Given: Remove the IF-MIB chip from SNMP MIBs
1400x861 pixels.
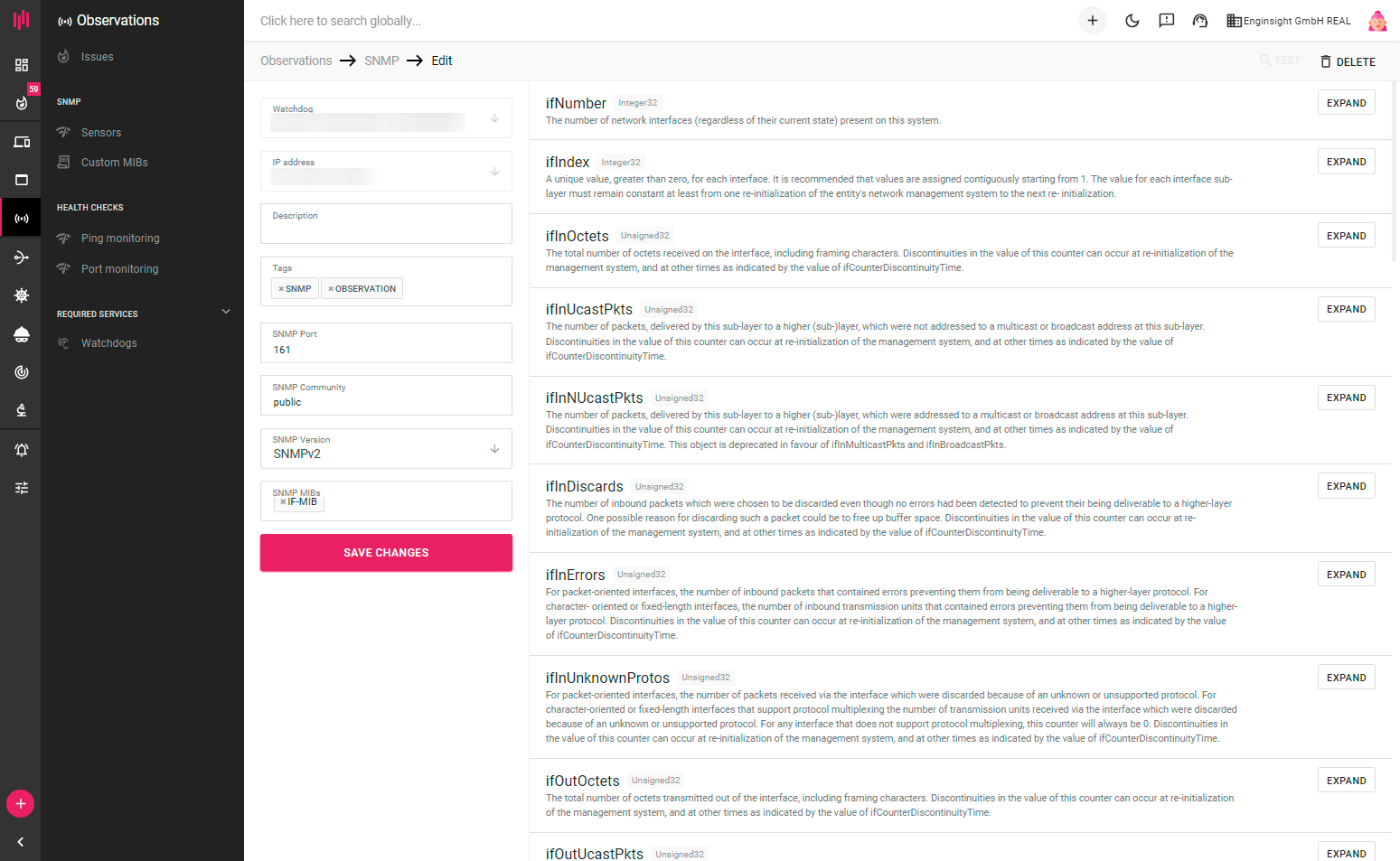Looking at the screenshot, I should tap(283, 502).
